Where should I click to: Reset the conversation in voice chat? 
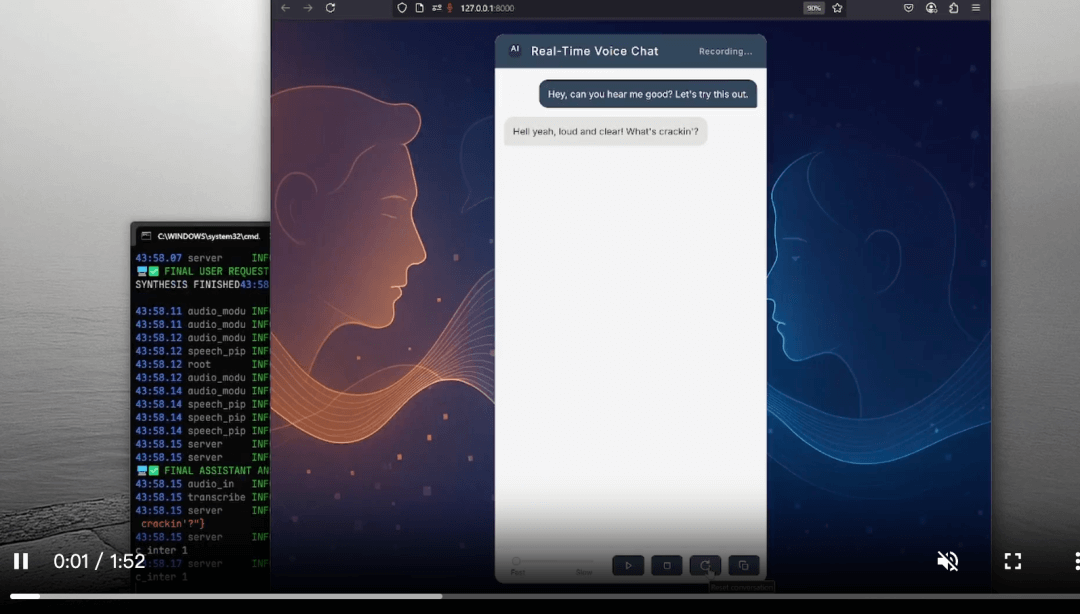pyautogui.click(x=705, y=565)
